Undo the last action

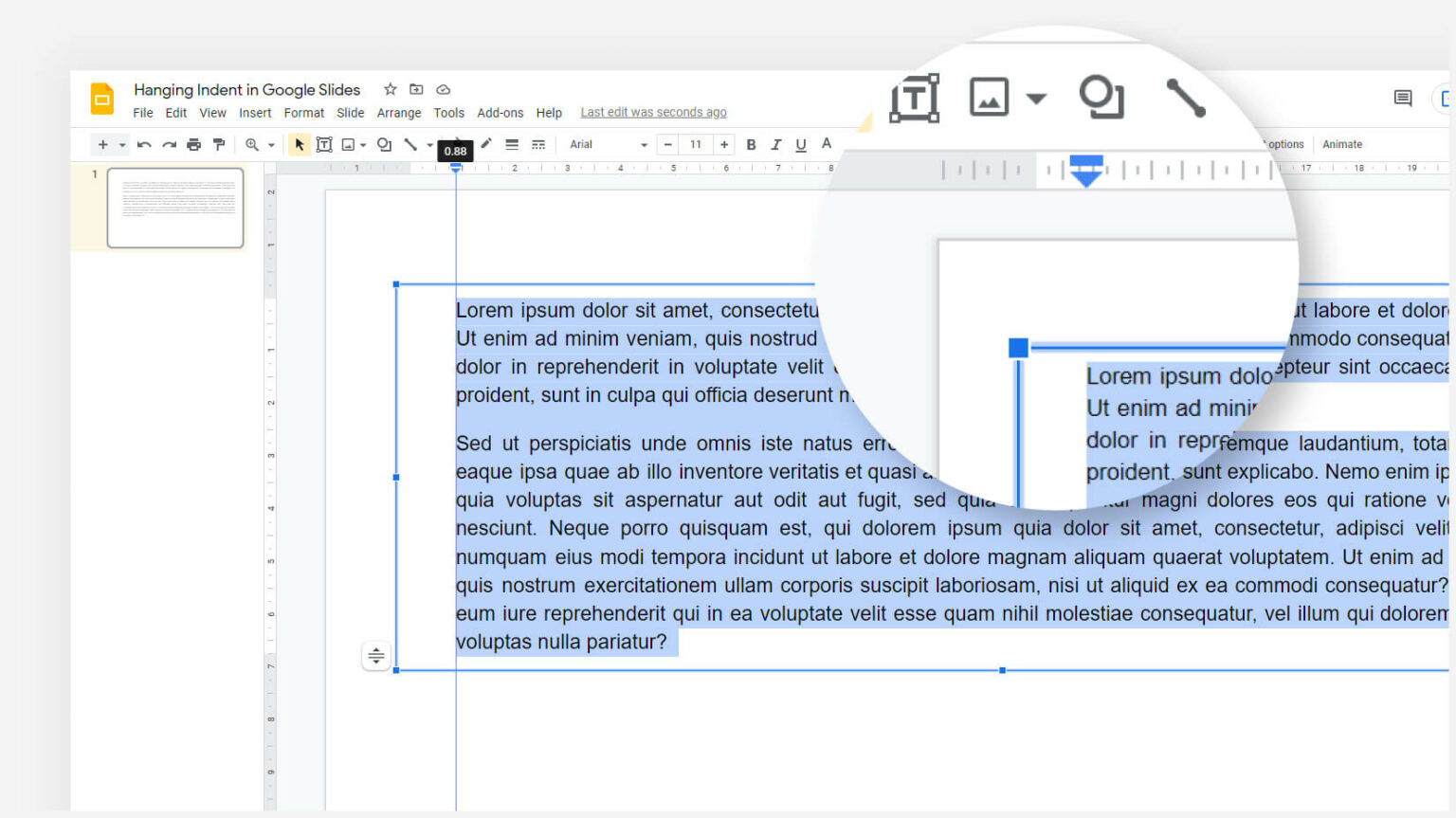pyautogui.click(x=144, y=144)
